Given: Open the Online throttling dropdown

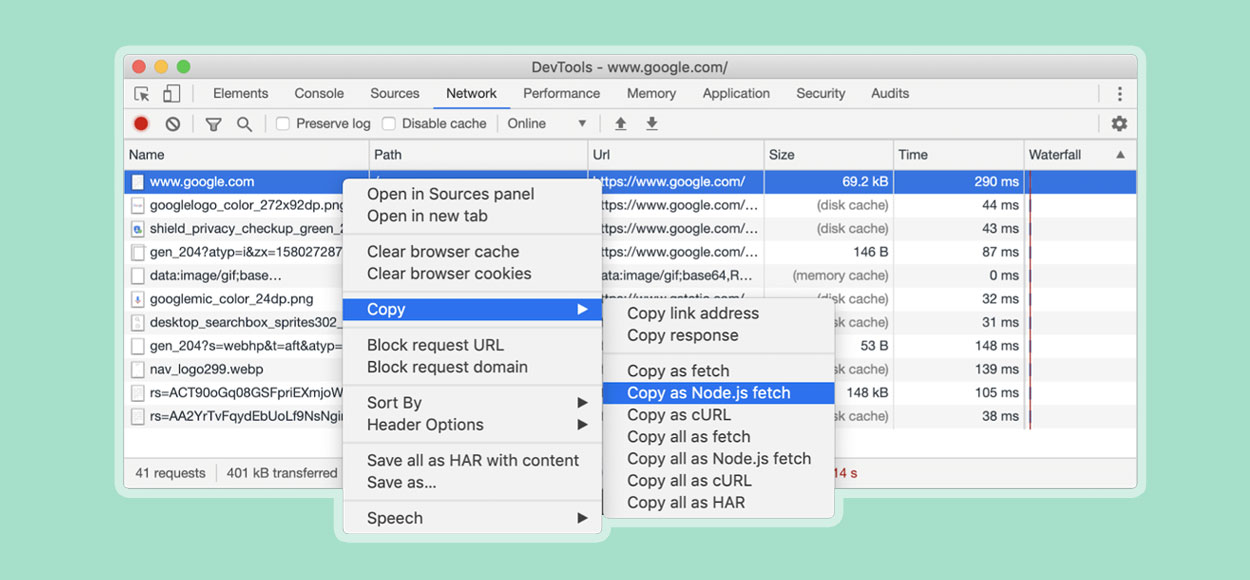Looking at the screenshot, I should 547,124.
